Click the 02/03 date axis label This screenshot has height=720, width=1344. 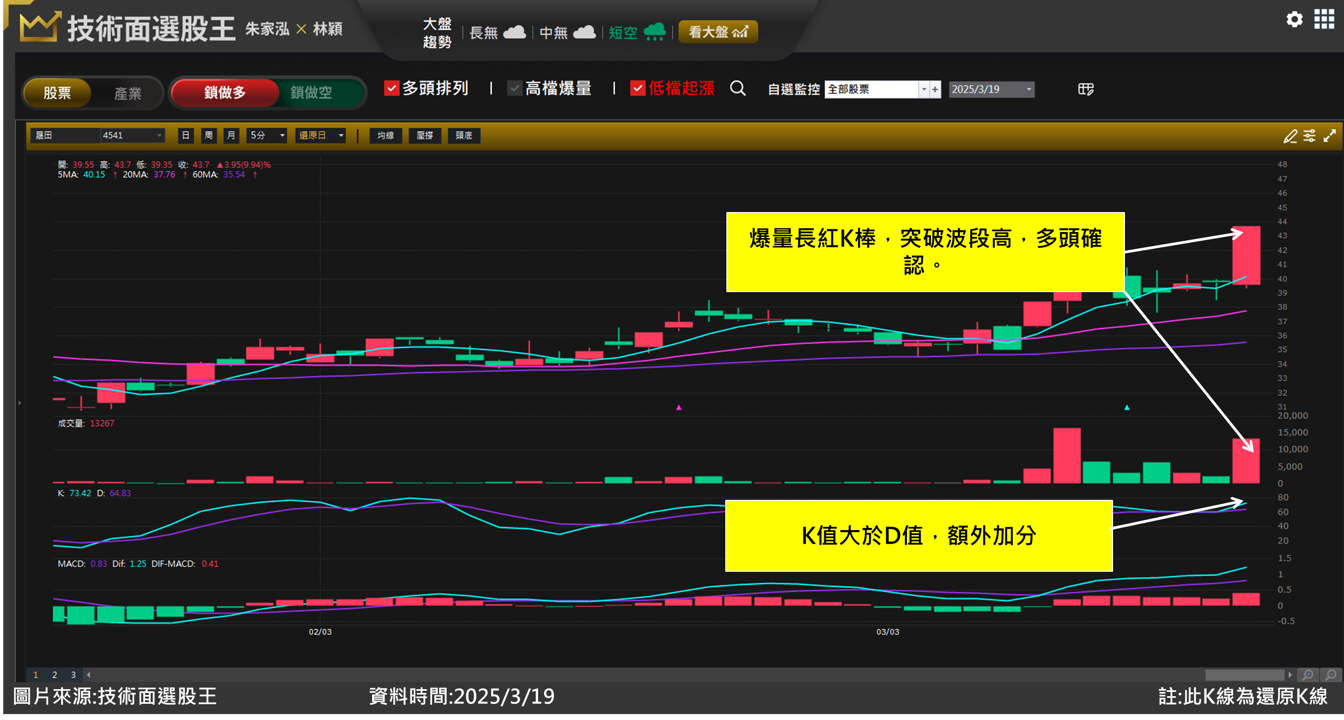point(320,632)
